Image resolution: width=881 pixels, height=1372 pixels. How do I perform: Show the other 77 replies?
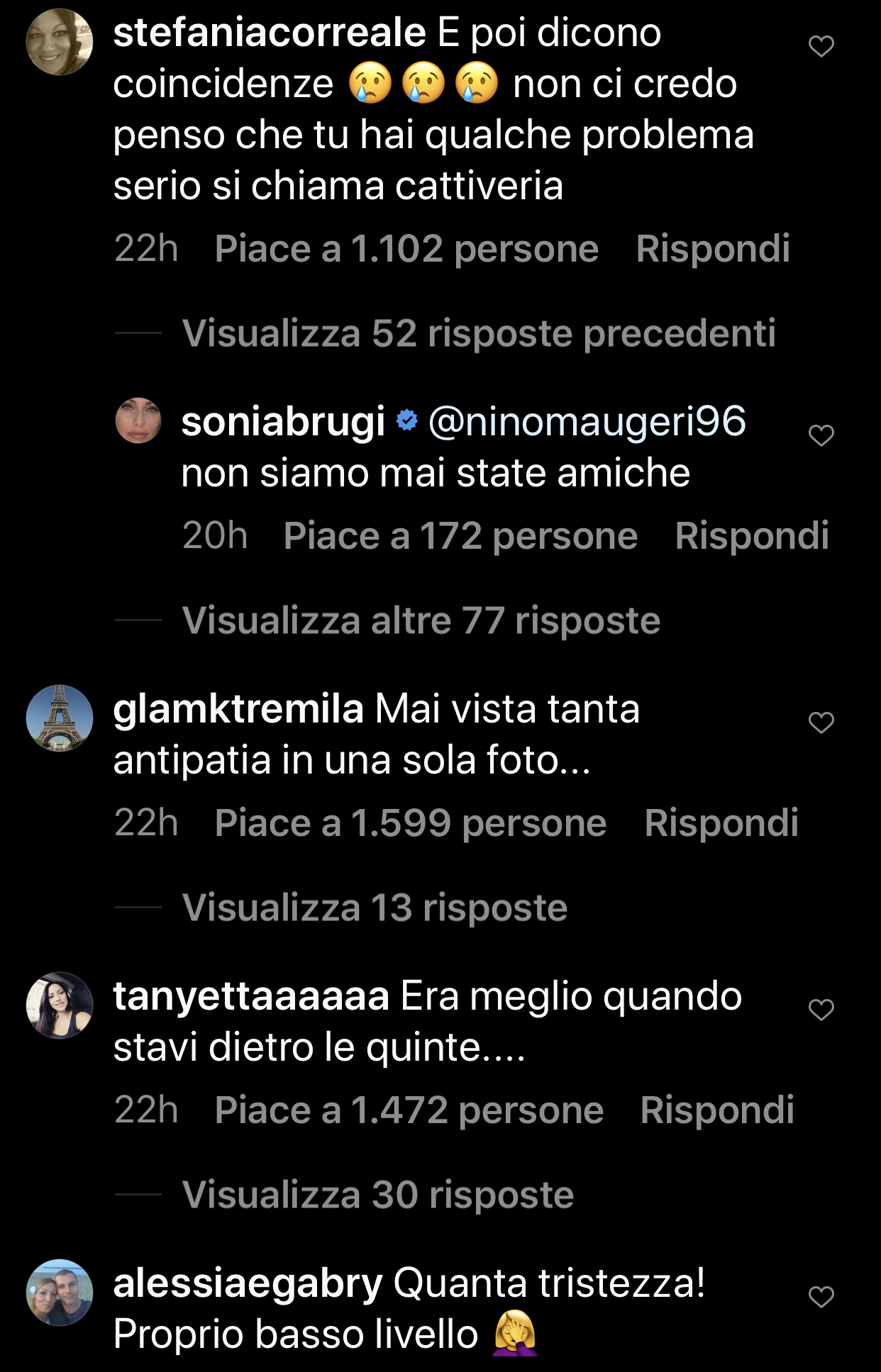click(421, 620)
